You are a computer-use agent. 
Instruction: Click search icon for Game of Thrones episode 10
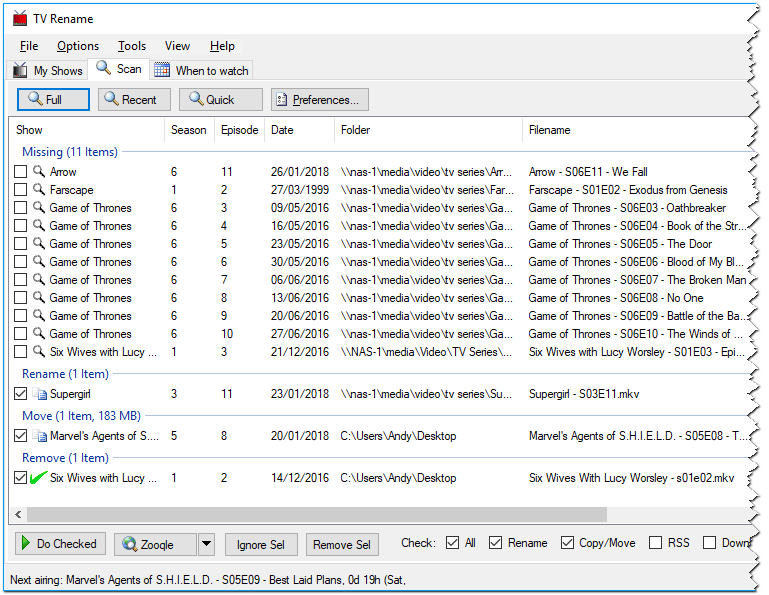(x=39, y=333)
